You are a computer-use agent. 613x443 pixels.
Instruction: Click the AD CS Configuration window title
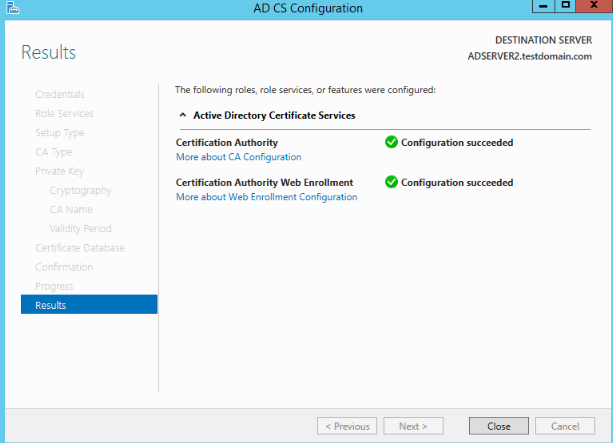click(308, 8)
